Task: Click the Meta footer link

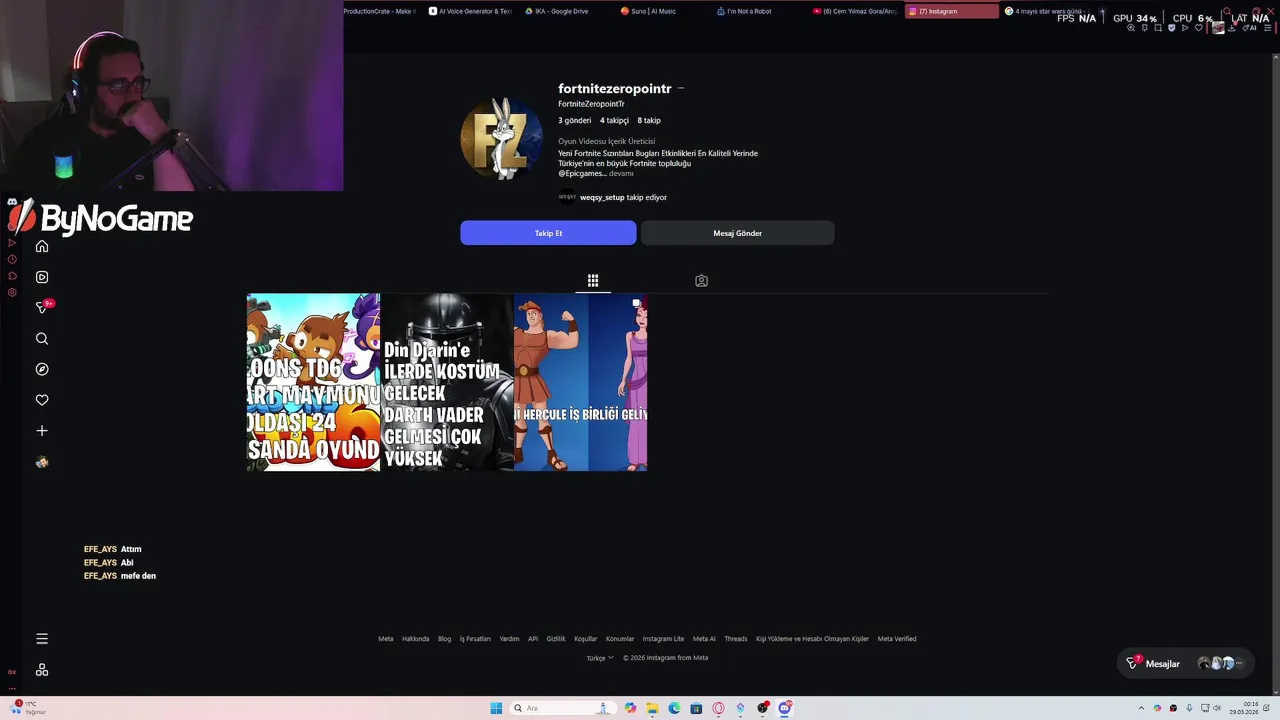Action: tap(385, 639)
